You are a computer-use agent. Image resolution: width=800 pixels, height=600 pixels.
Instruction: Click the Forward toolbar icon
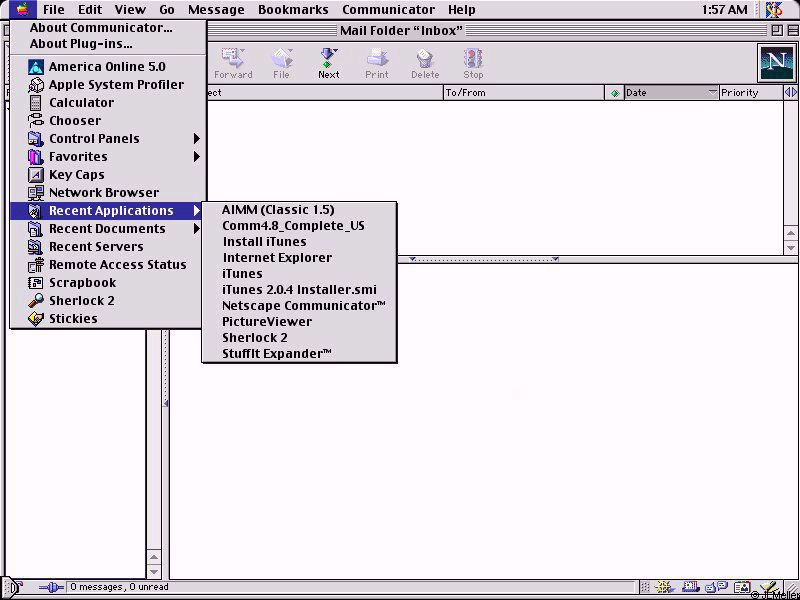pos(233,62)
